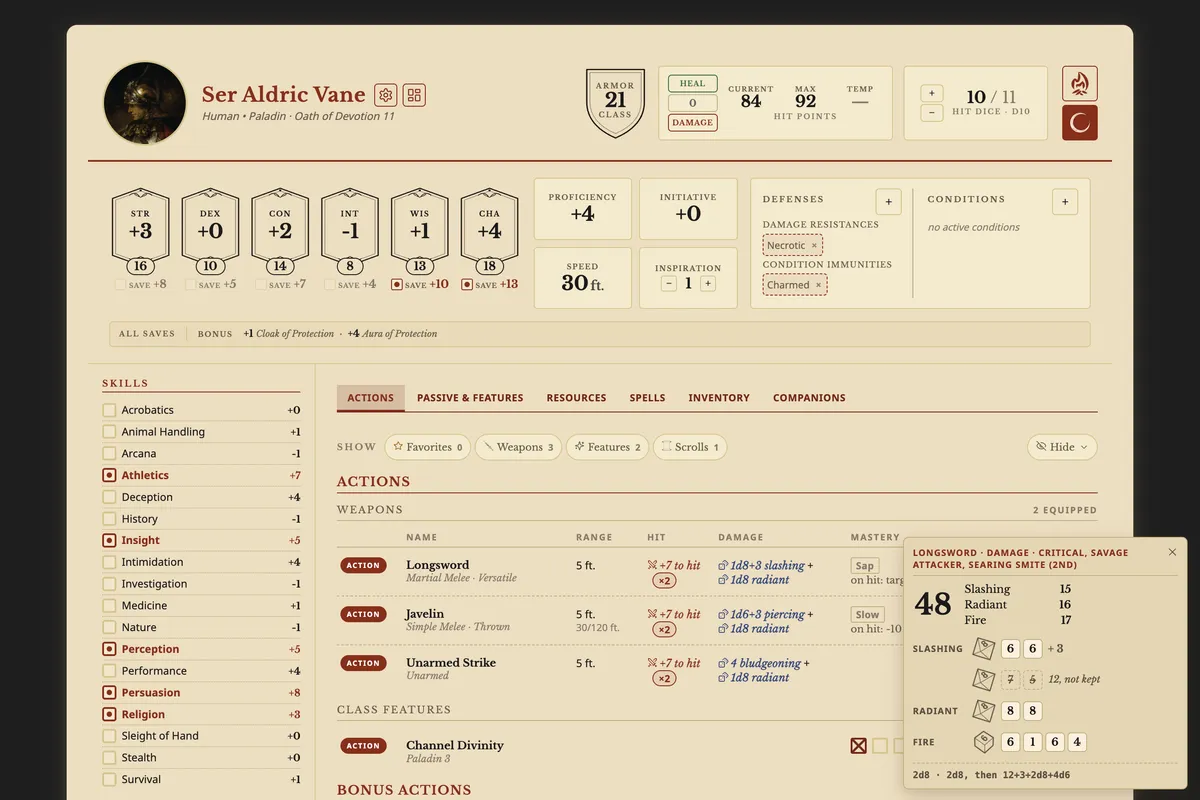The height and width of the screenshot is (800, 1200).
Task: Open the Hide dropdown menu
Action: click(x=1062, y=447)
